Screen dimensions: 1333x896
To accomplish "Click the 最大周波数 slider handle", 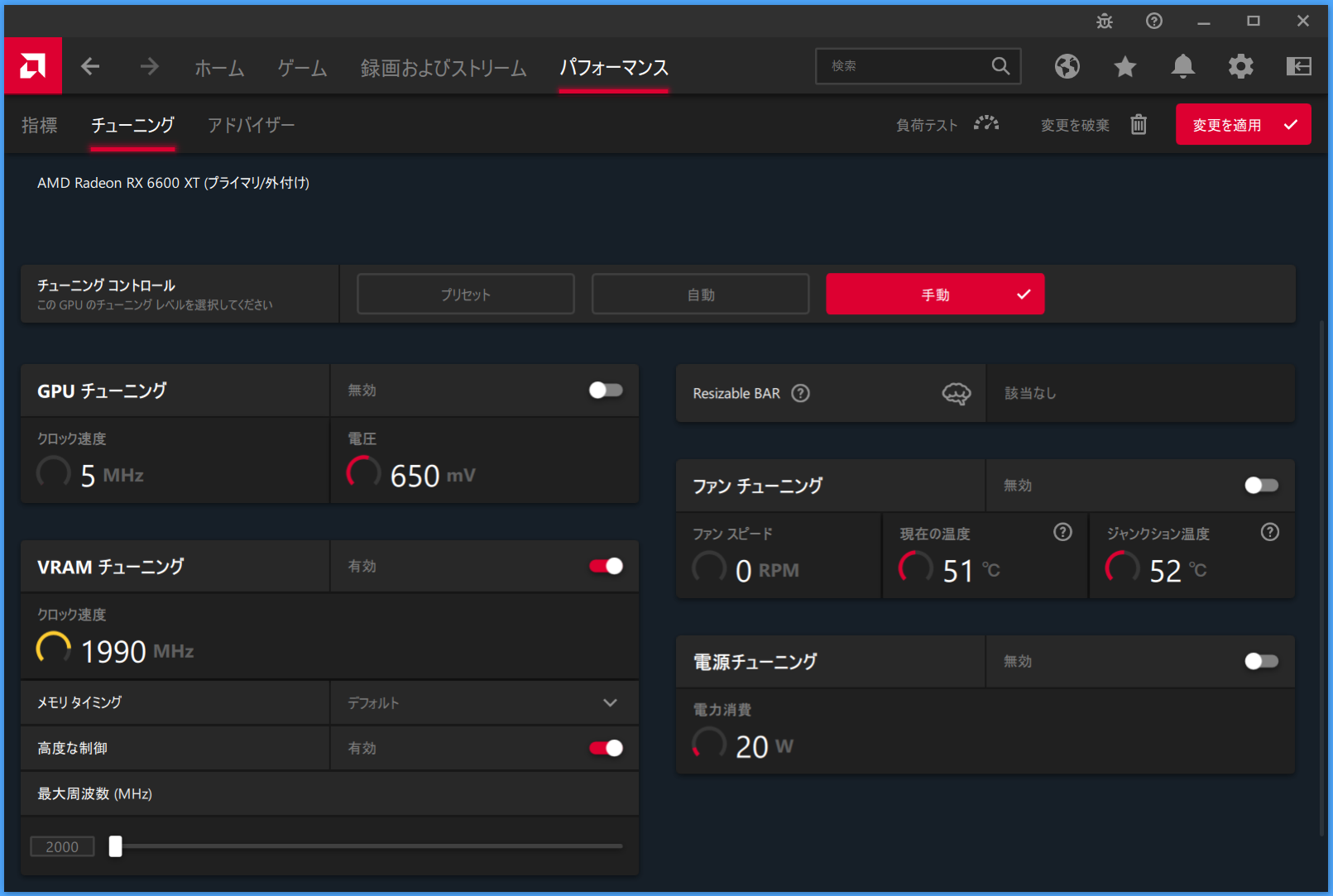I will tap(116, 846).
